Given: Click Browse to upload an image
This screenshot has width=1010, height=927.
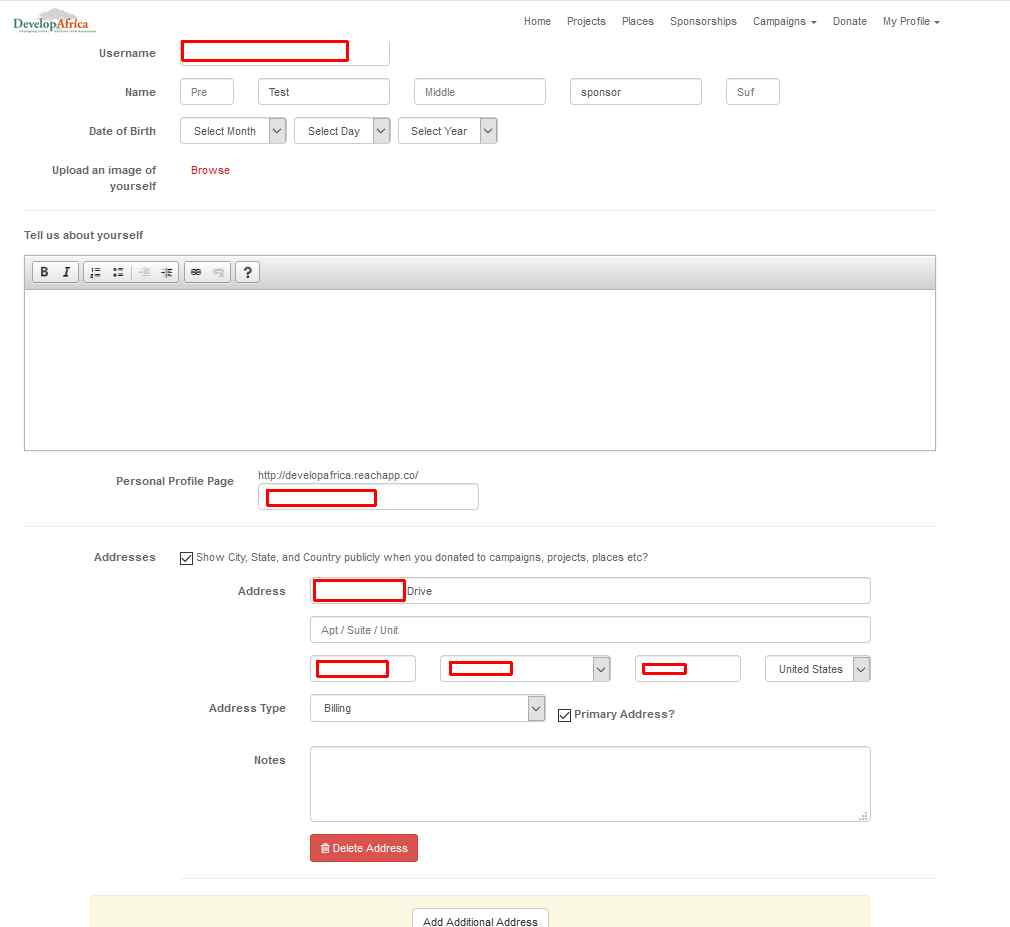Looking at the screenshot, I should tap(210, 170).
